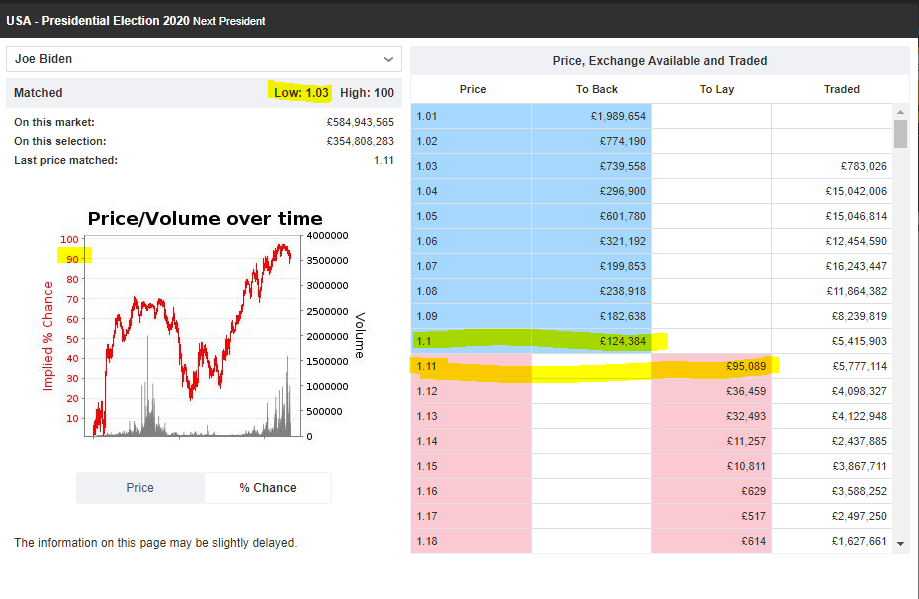Open the Joe Biden selection dropdown
The height and width of the screenshot is (599, 919).
[x=204, y=59]
